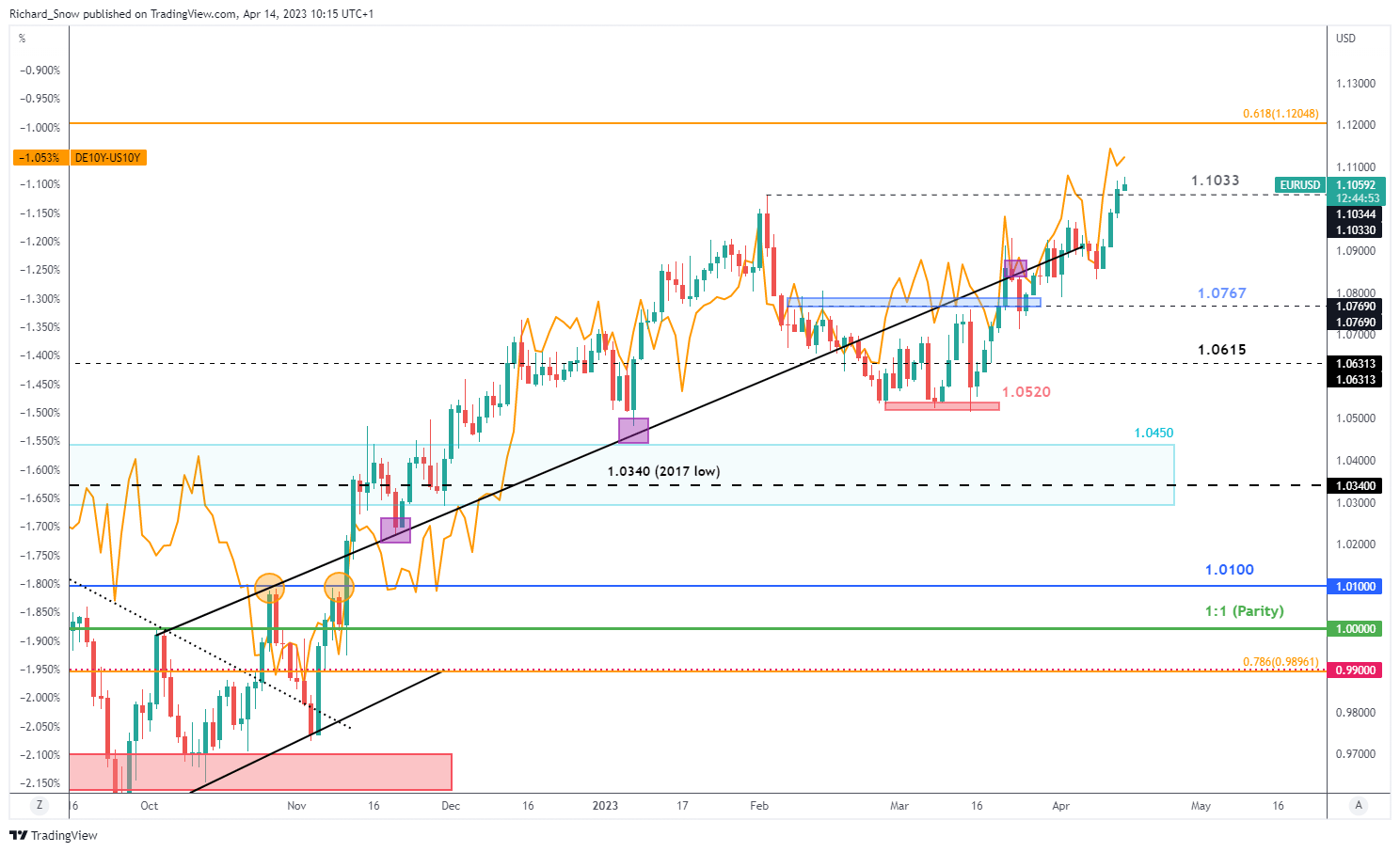Screen dimensions: 1400x852
Task: Click the '1.0340 (2017 low)' annotation
Action: (x=663, y=471)
